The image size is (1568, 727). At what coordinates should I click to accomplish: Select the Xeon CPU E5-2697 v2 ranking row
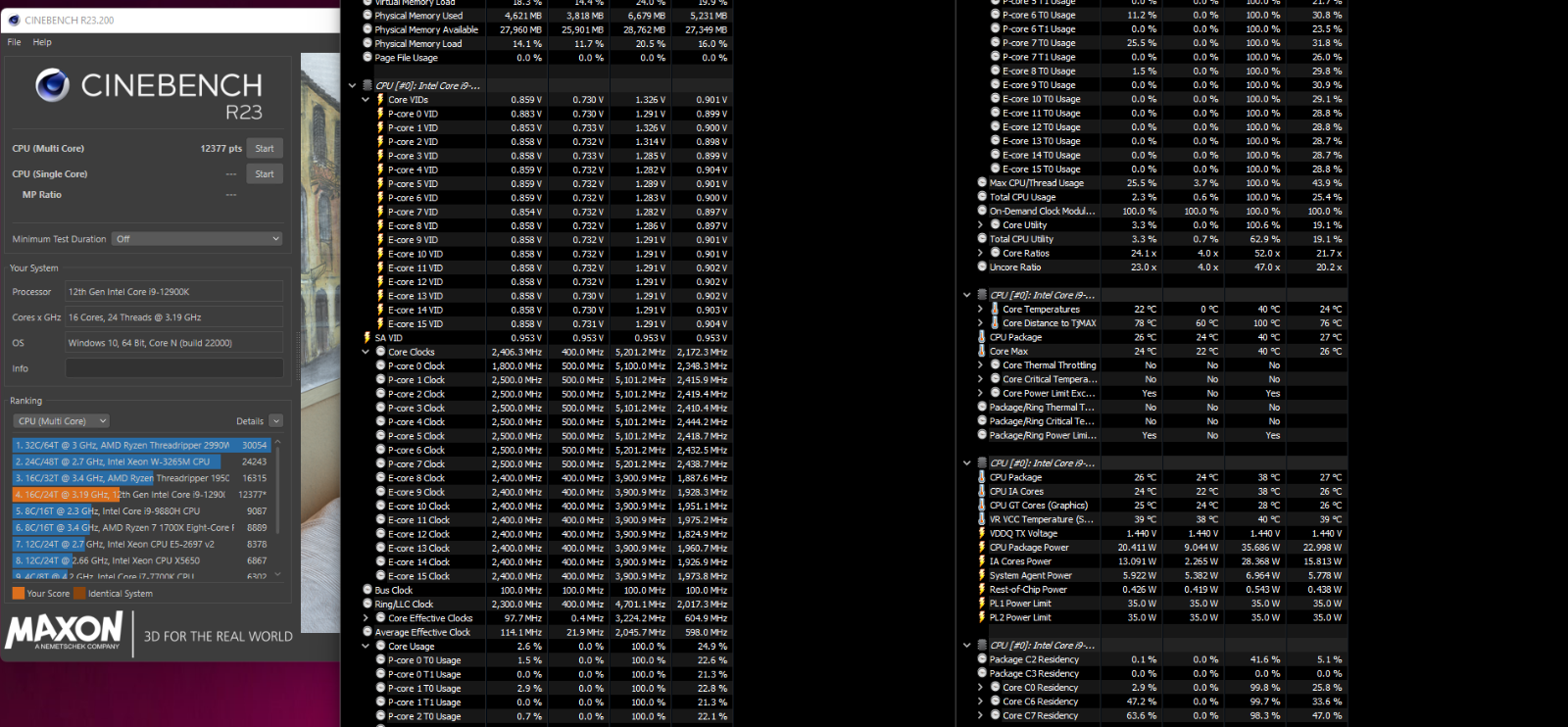140,544
